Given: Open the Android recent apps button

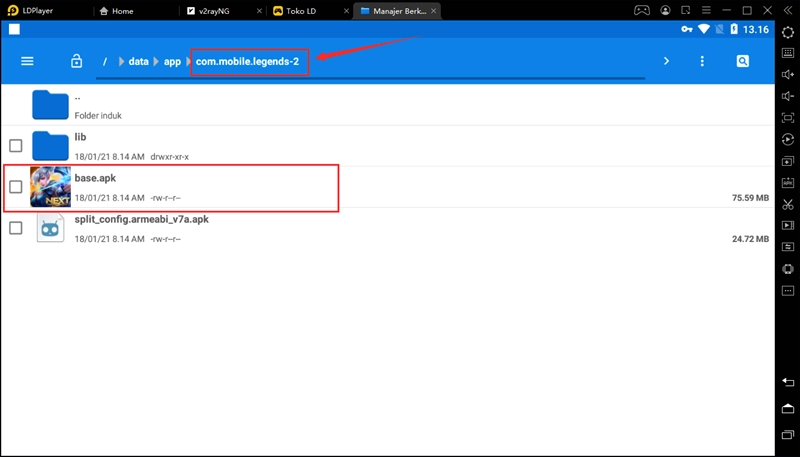Looking at the screenshot, I should [x=788, y=435].
